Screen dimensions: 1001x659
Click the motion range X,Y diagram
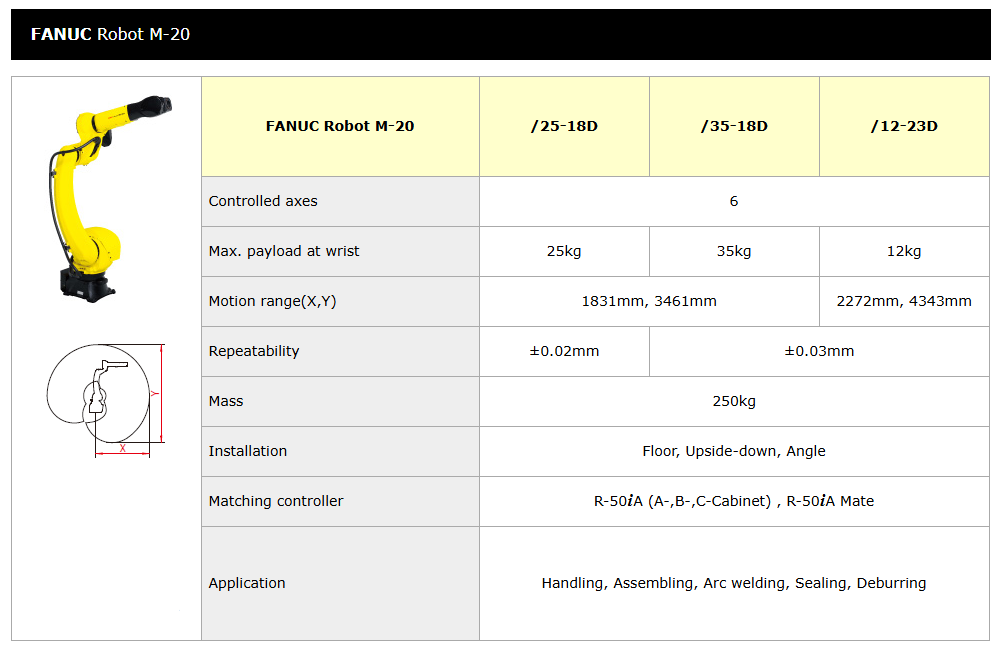point(106,400)
